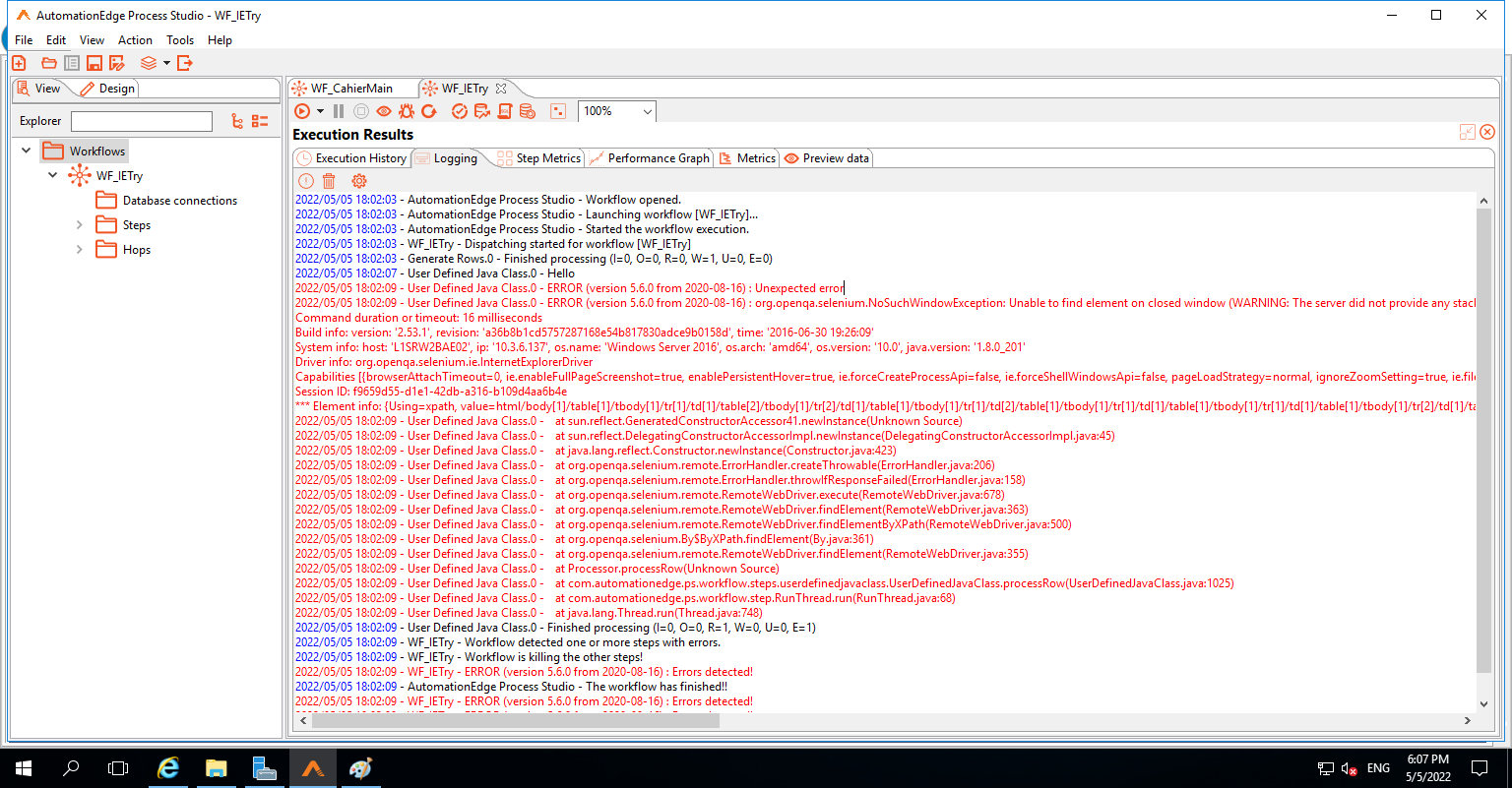Clear the log with trash icon
The width and height of the screenshot is (1512, 788).
(329, 181)
